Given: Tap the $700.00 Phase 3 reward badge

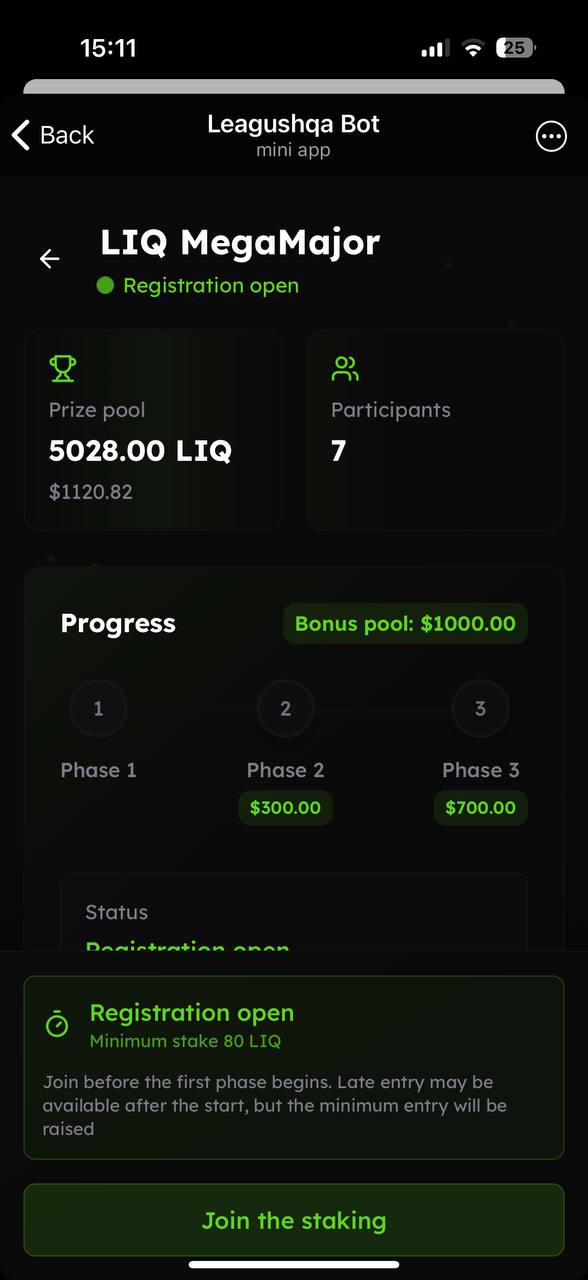Looking at the screenshot, I should (480, 808).
